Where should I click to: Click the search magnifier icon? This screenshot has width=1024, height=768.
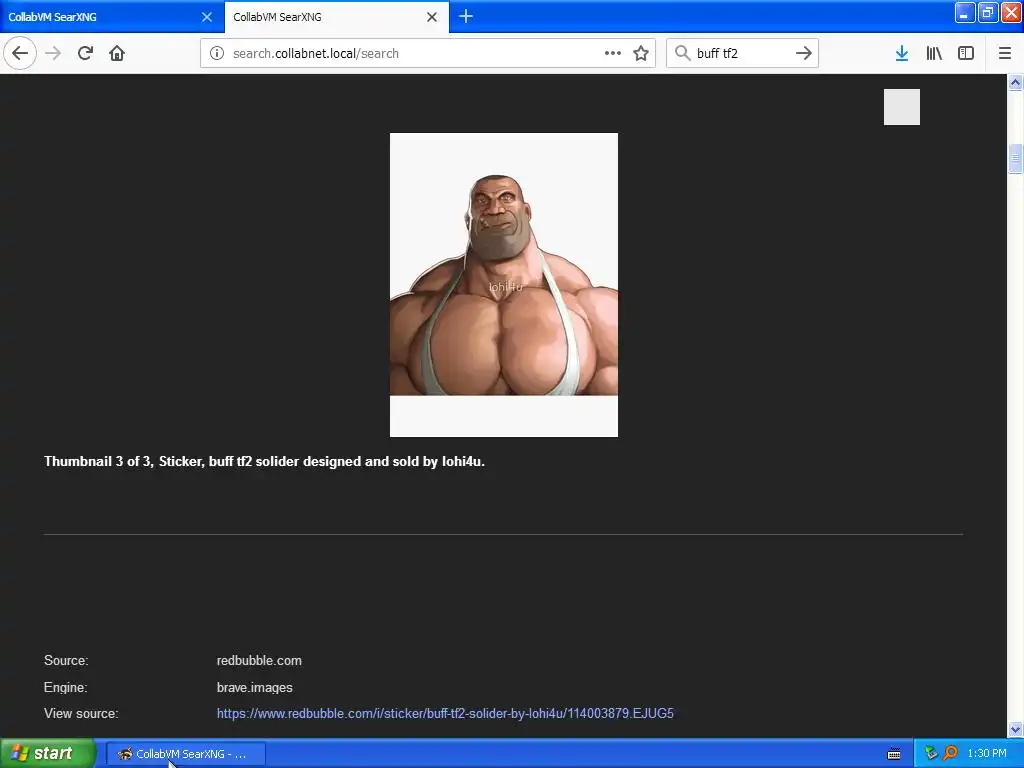pyautogui.click(x=682, y=53)
